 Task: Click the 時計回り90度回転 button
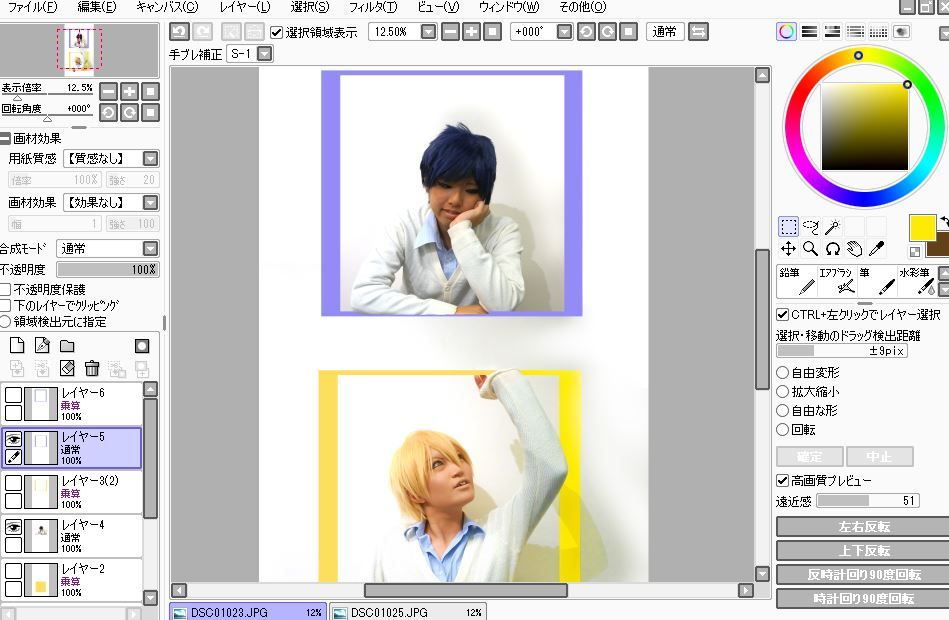tap(862, 598)
